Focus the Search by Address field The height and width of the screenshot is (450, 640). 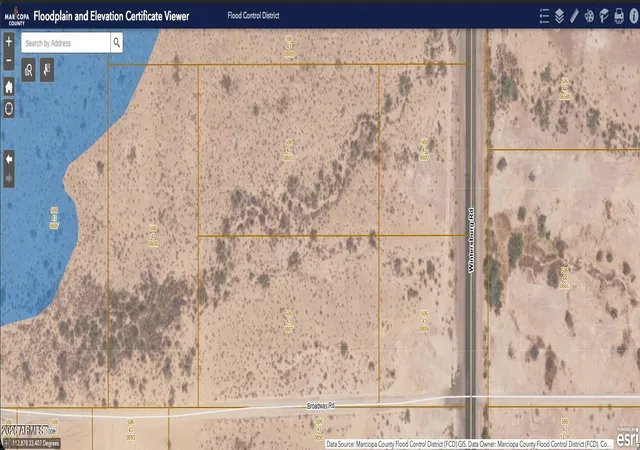click(x=66, y=43)
